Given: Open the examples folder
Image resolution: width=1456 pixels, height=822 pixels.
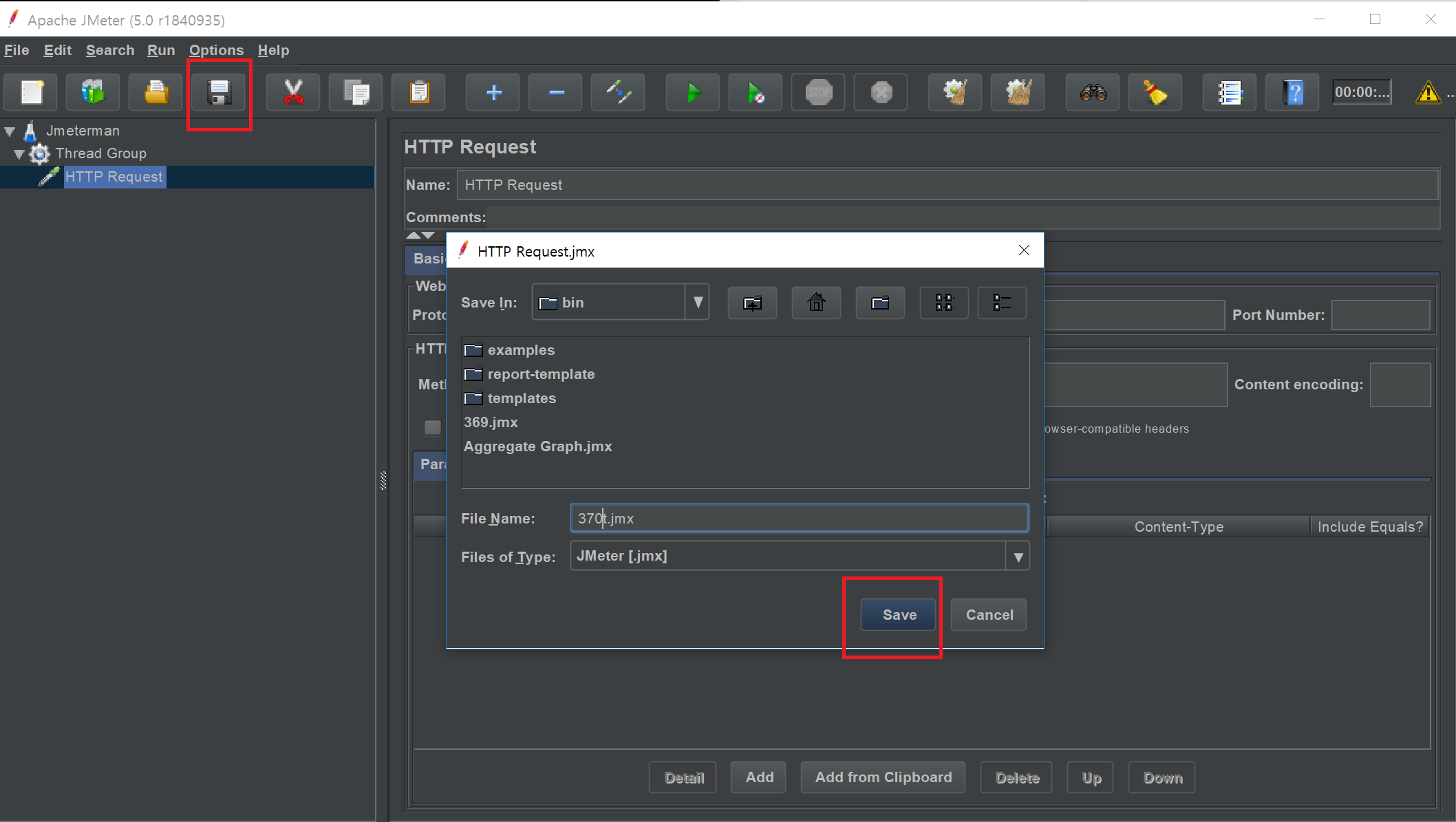Looking at the screenshot, I should (509, 350).
